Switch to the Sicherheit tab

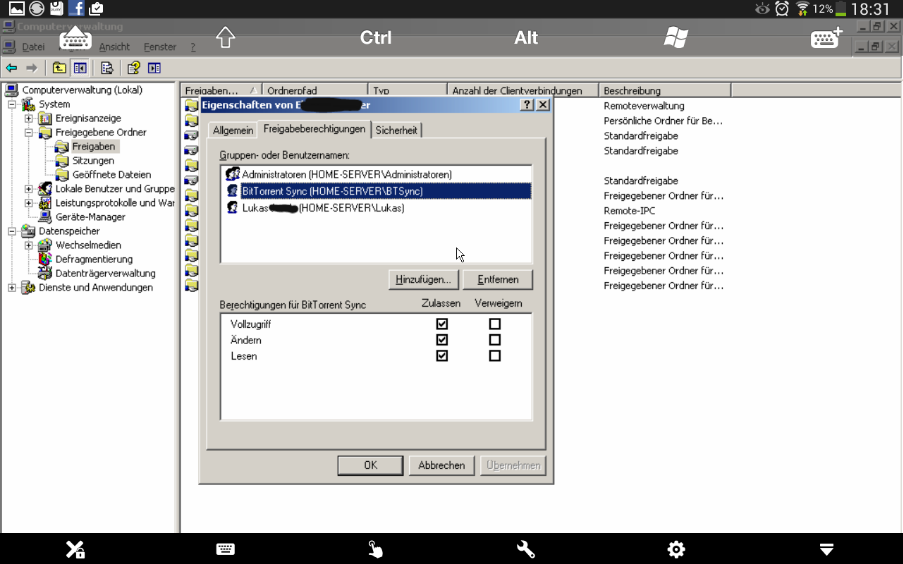point(396,130)
